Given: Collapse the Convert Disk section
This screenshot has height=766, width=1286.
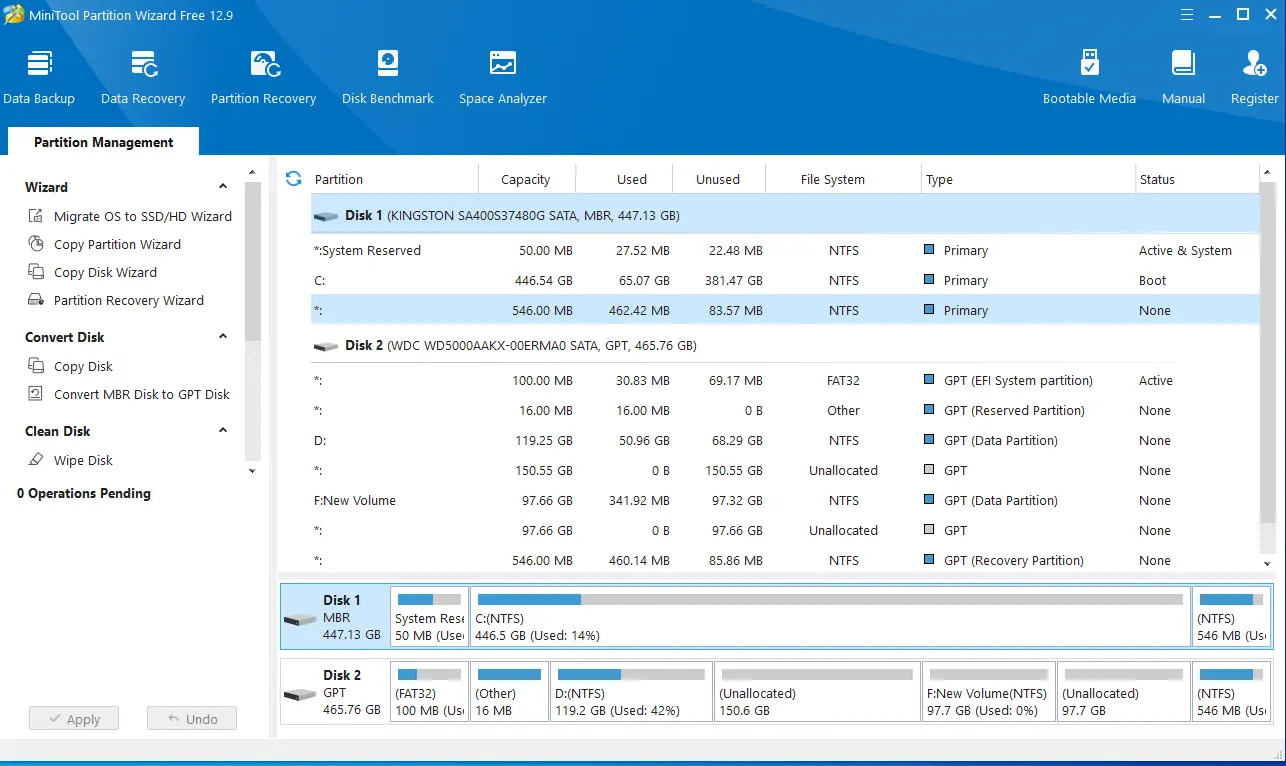Looking at the screenshot, I should click(223, 337).
